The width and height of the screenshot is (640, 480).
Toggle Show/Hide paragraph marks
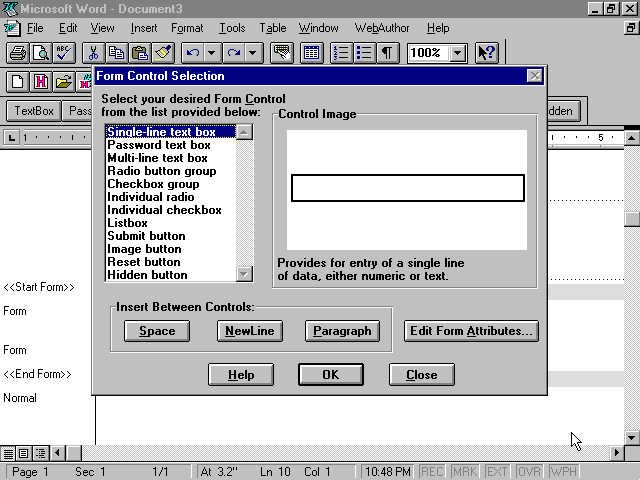pos(387,53)
